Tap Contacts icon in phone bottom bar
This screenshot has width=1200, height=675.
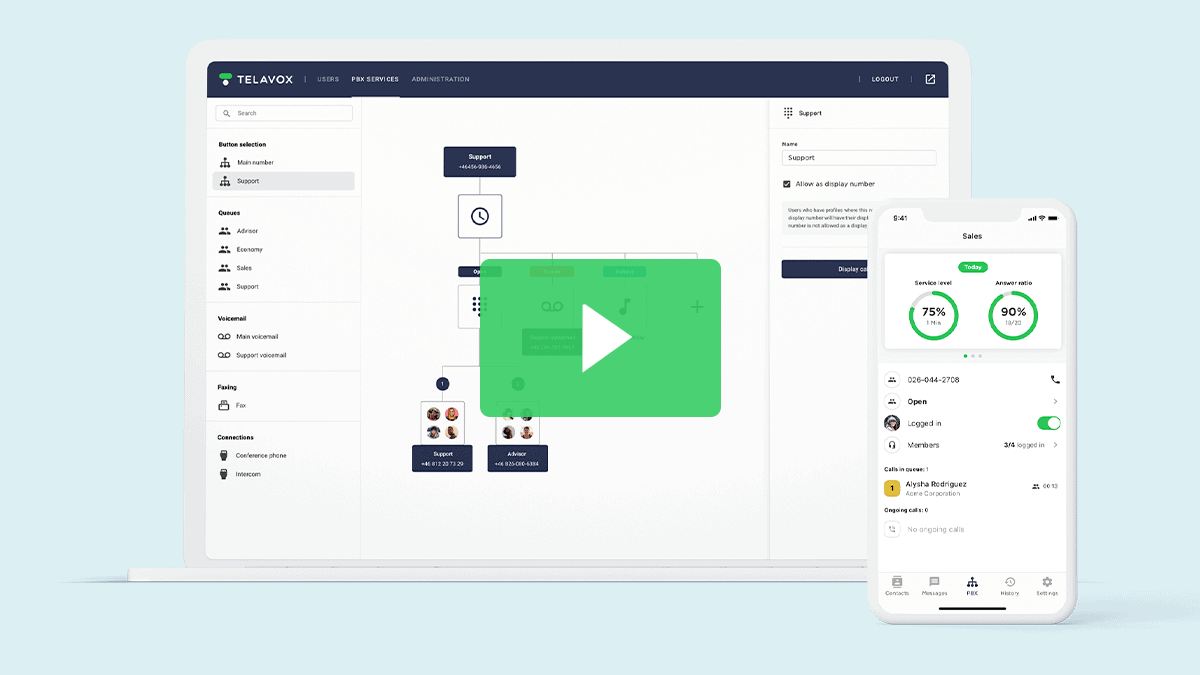[897, 585]
